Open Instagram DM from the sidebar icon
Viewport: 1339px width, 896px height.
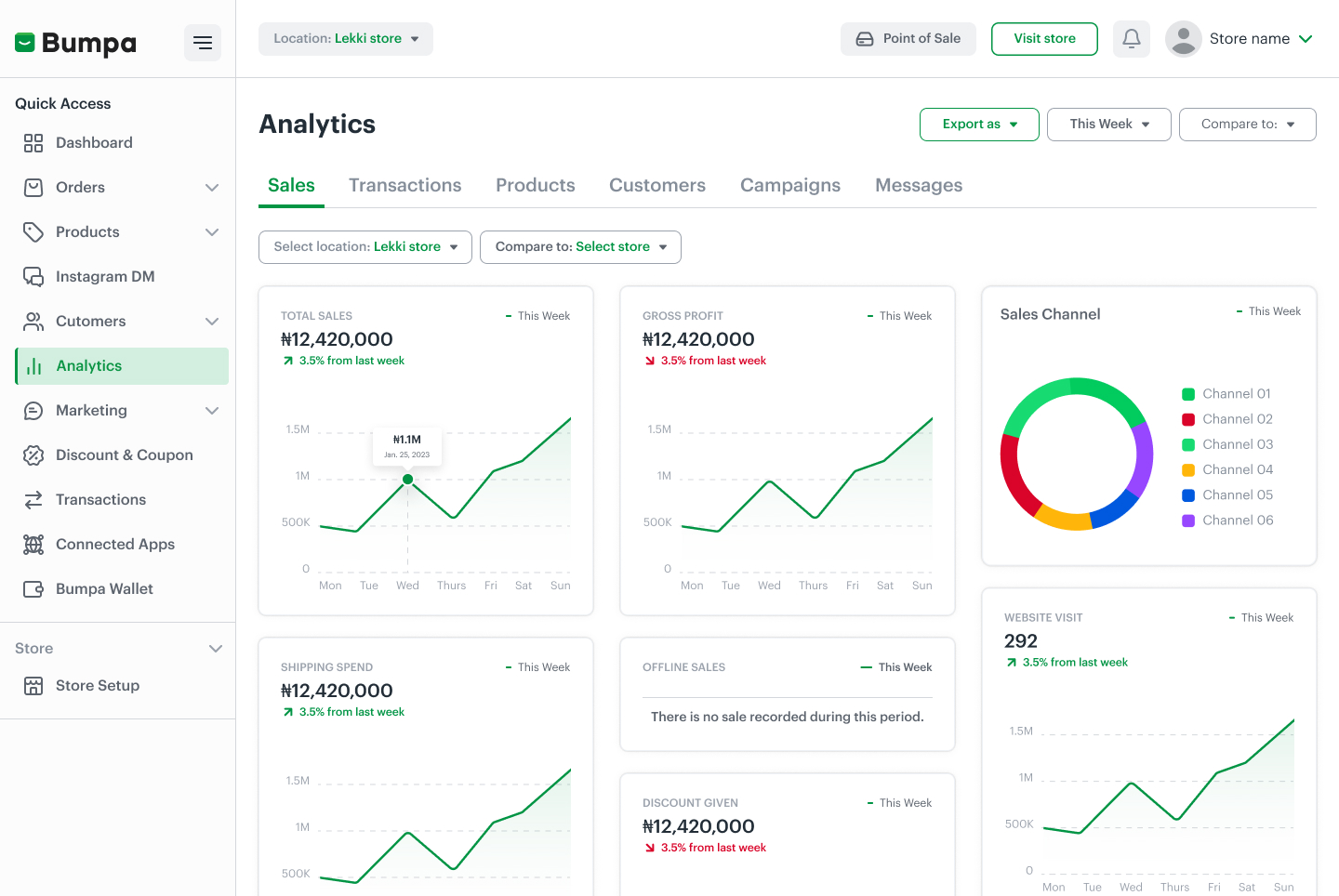(x=33, y=277)
